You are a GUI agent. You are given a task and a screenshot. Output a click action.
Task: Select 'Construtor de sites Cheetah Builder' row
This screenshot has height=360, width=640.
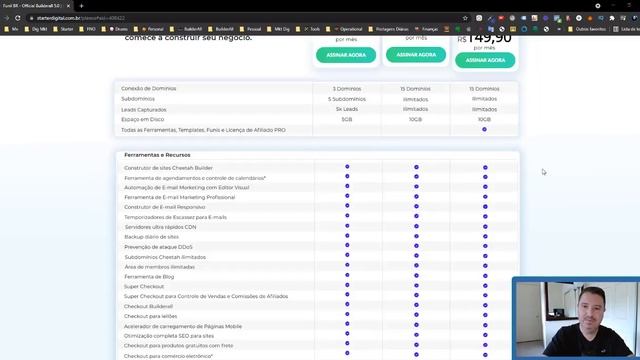168,168
